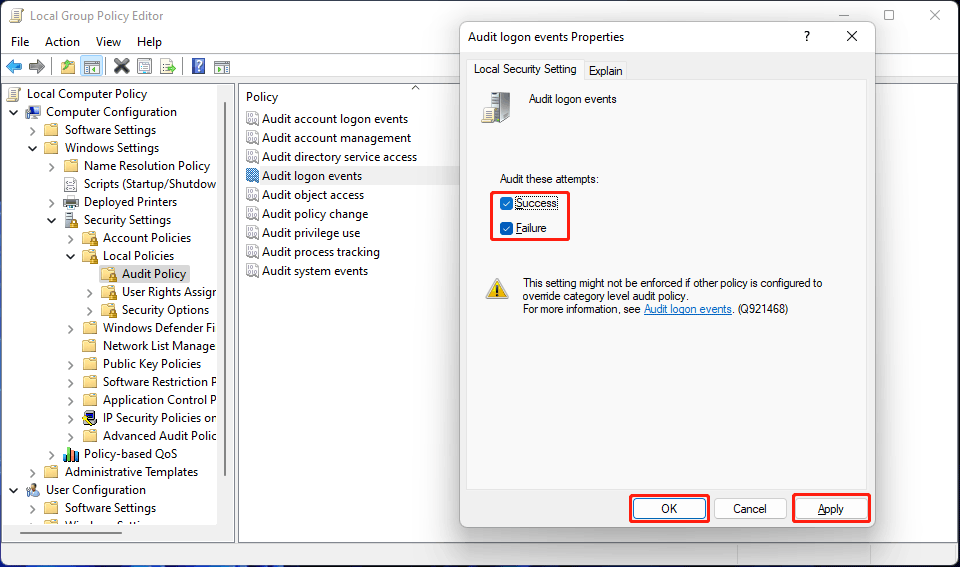Uncheck the Success checkbox
This screenshot has width=960, height=567.
pyautogui.click(x=506, y=203)
